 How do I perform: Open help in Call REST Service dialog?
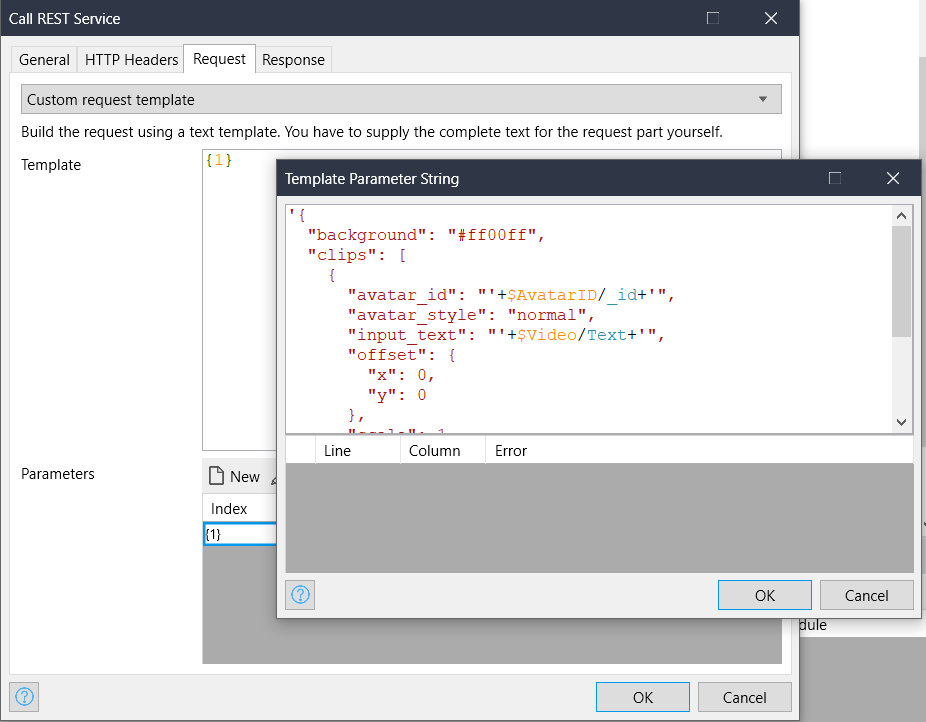25,697
